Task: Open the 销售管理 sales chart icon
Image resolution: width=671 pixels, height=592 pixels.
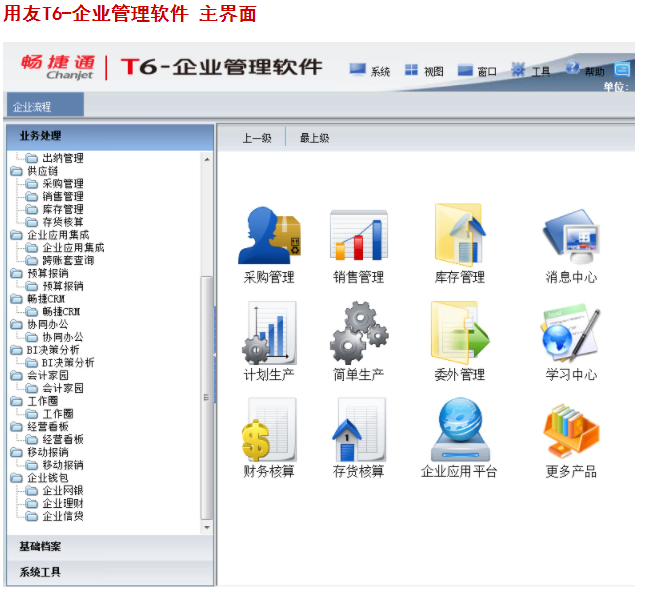Action: point(358,236)
